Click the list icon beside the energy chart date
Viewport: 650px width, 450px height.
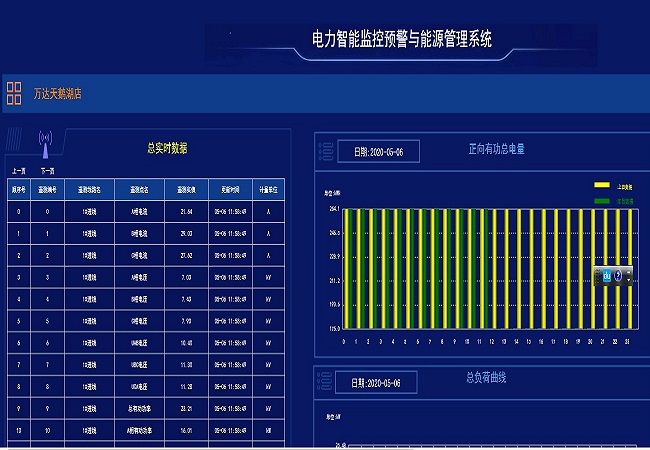(325, 151)
